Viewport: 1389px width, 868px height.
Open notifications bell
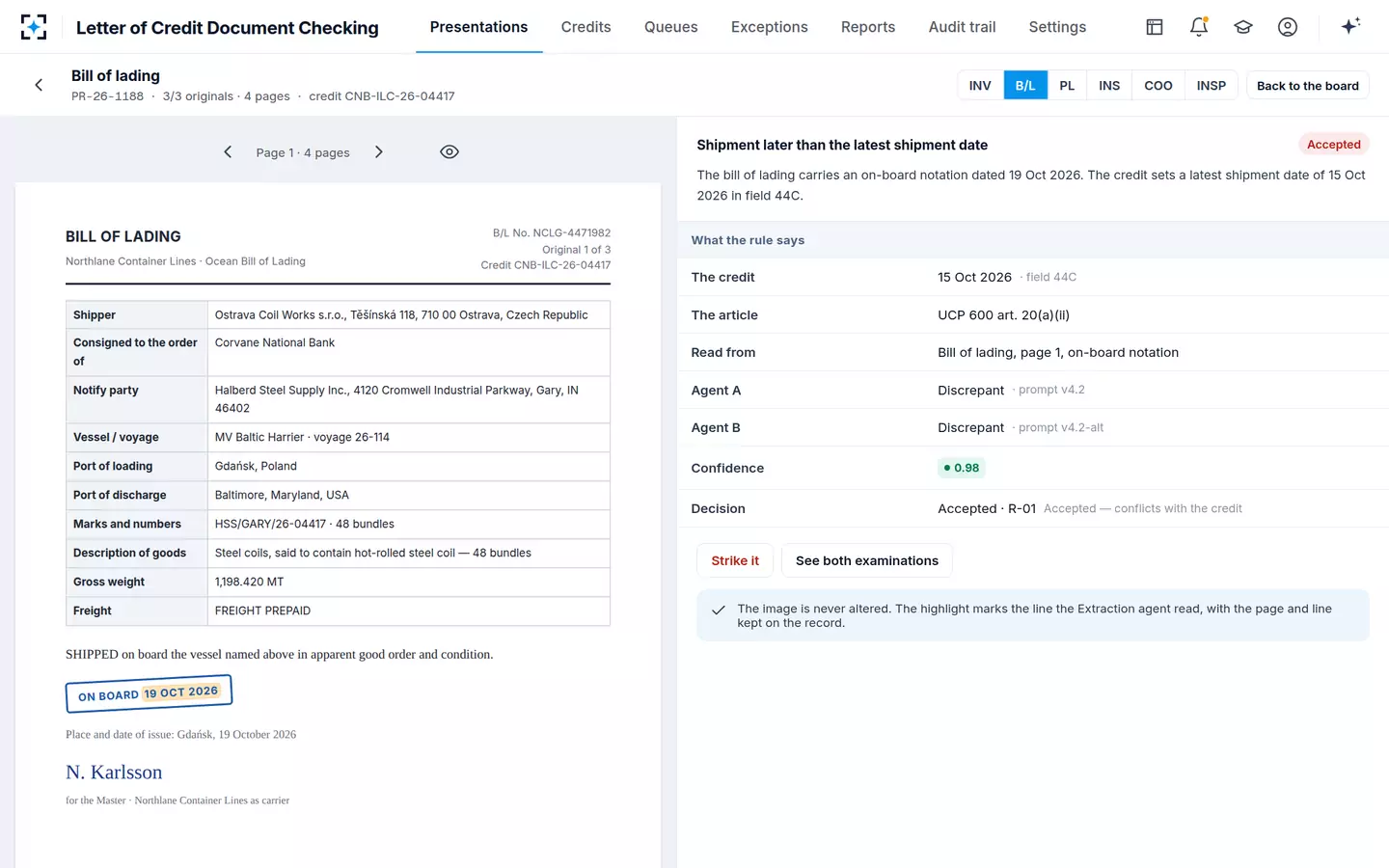pos(1199,27)
